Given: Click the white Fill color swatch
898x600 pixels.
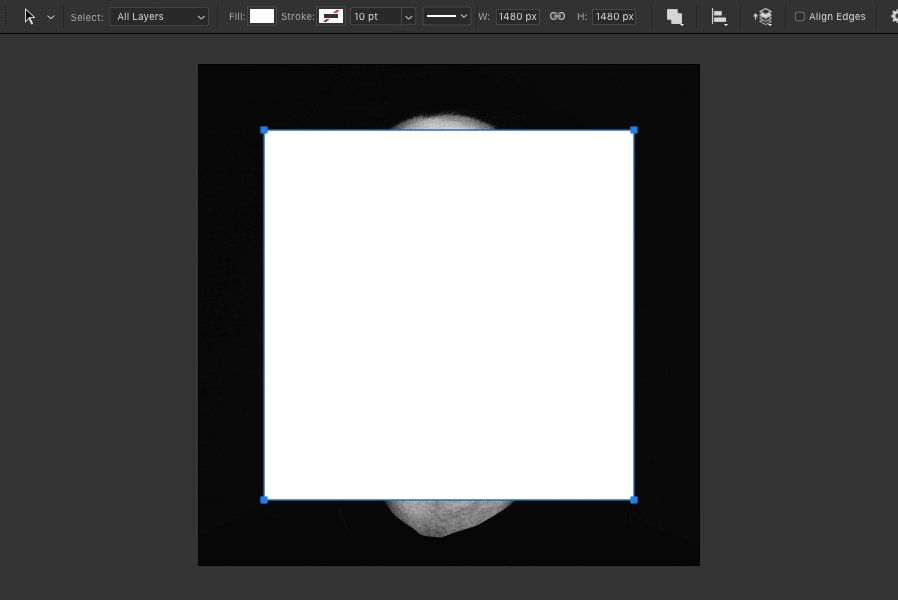Looking at the screenshot, I should pos(262,17).
